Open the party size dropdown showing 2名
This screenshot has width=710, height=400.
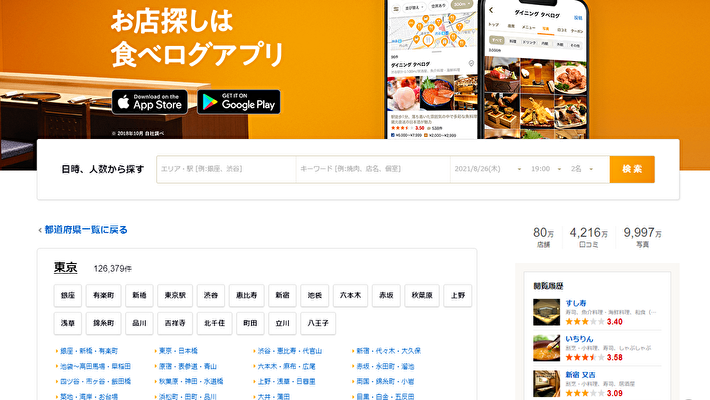click(x=582, y=169)
